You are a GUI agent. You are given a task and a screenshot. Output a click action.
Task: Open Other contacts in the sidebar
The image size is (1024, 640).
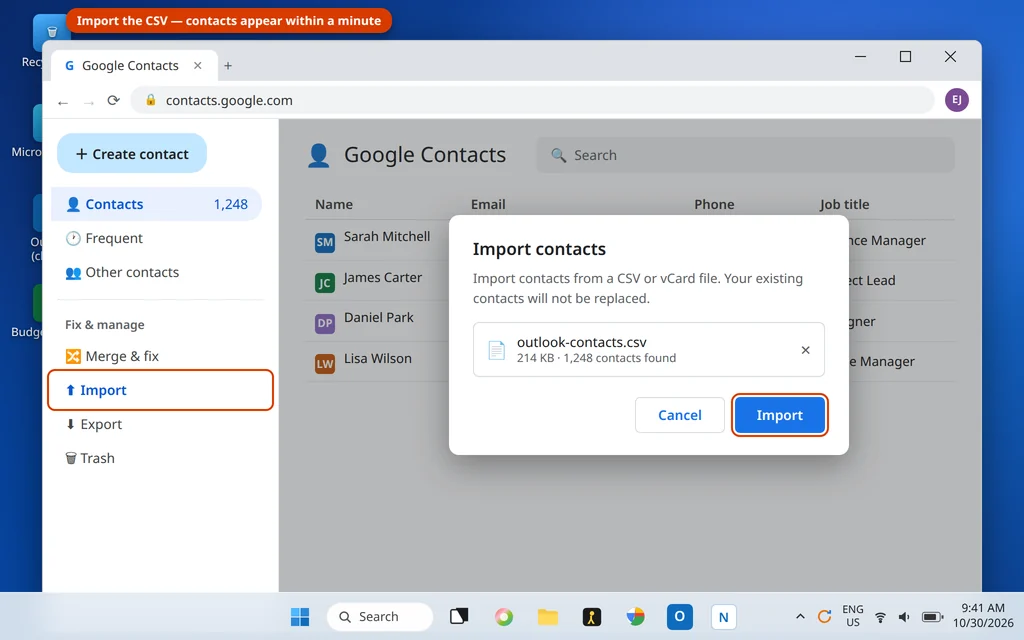pyautogui.click(x=156, y=272)
